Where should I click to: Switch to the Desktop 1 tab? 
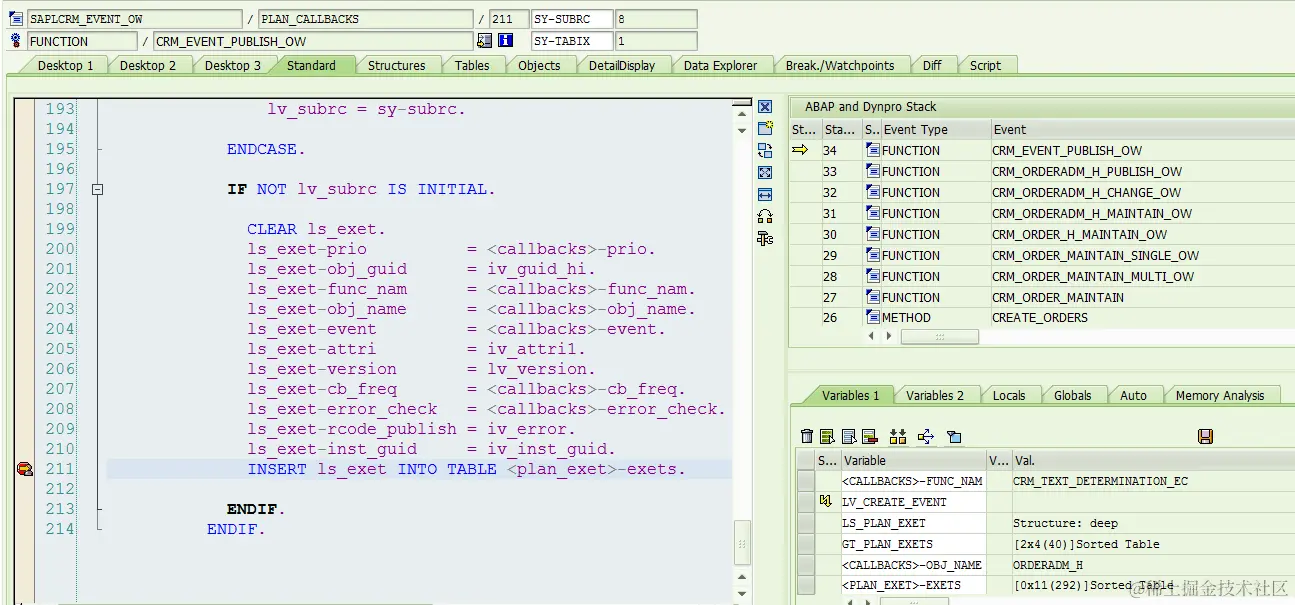[65, 65]
